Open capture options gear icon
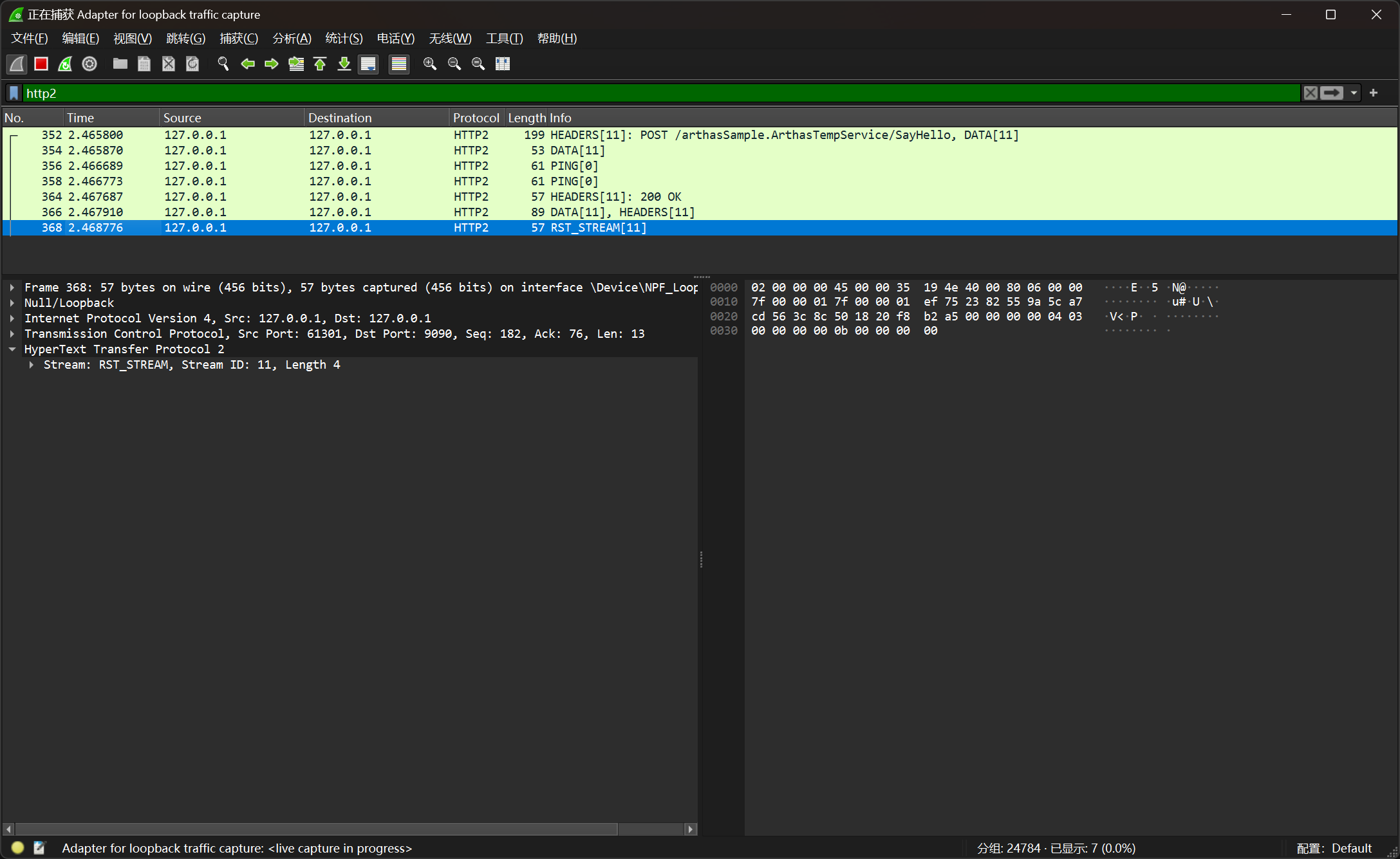 [x=89, y=64]
